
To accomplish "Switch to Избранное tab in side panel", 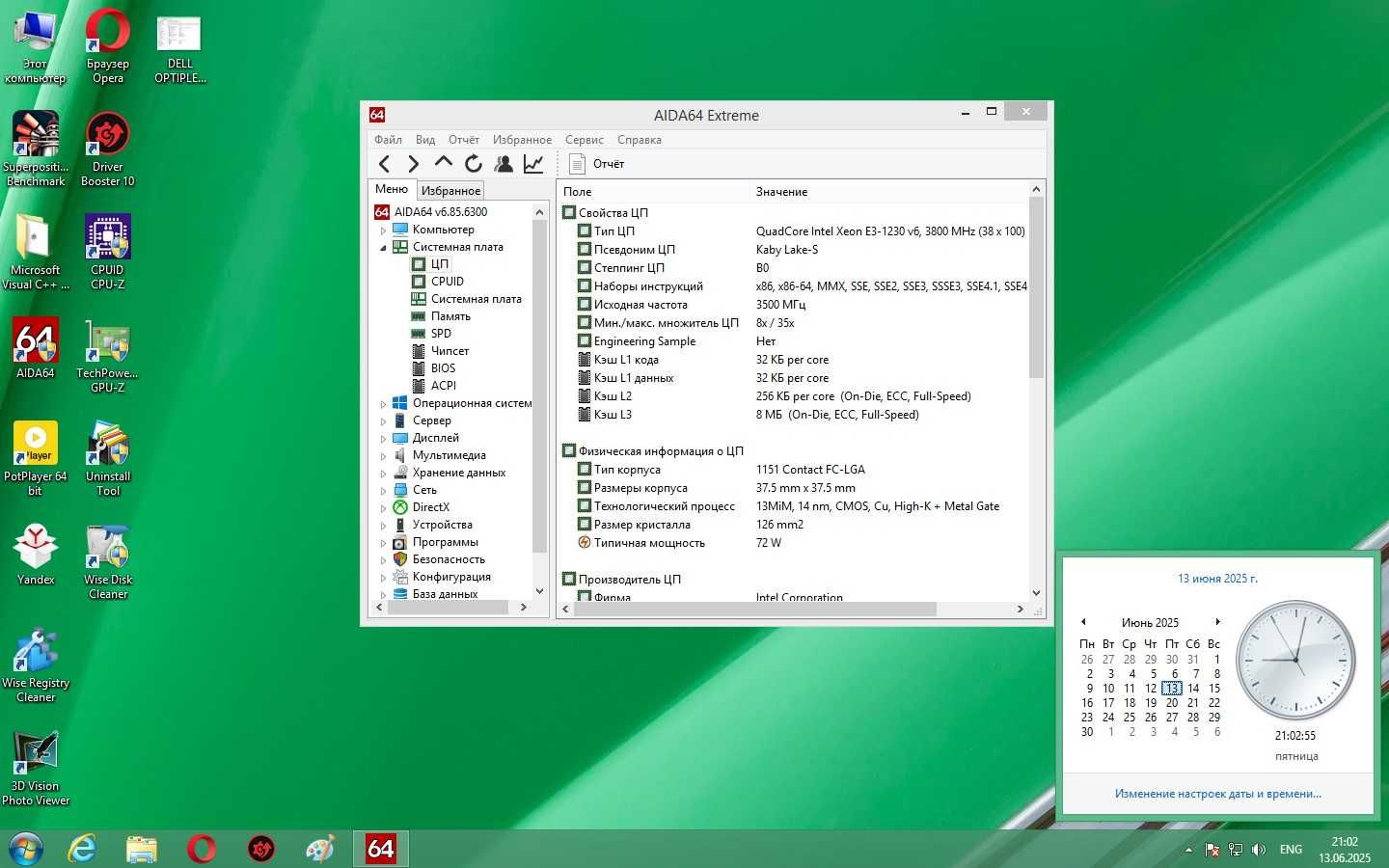I will click(x=450, y=191).
